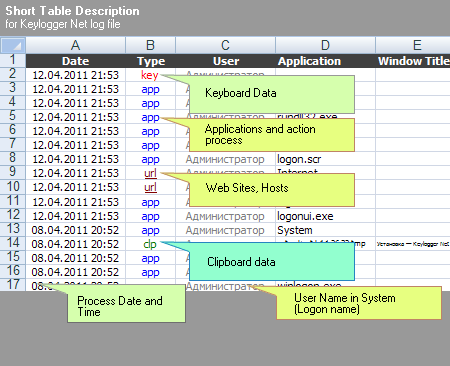Image resolution: width=450 pixels, height=366 pixels.
Task: Select row 1 header
Action: [13, 60]
